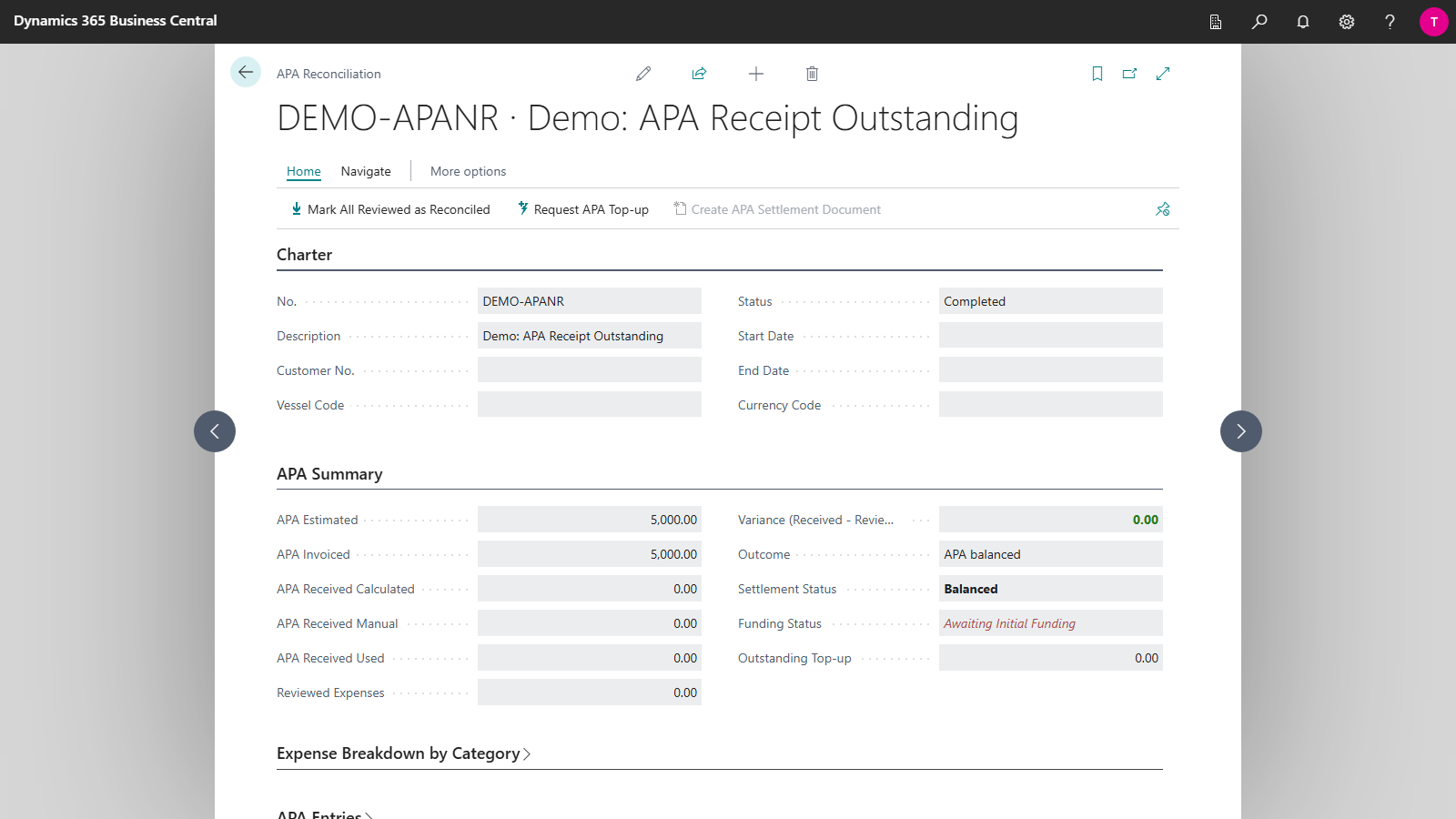The width and height of the screenshot is (1456, 819).
Task: Go back using the back arrow
Action: (246, 72)
